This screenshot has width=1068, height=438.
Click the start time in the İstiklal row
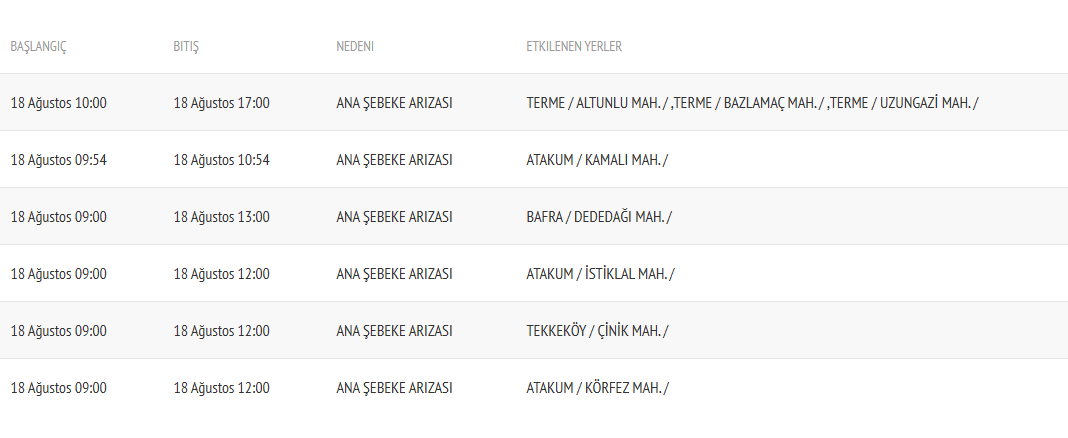58,274
